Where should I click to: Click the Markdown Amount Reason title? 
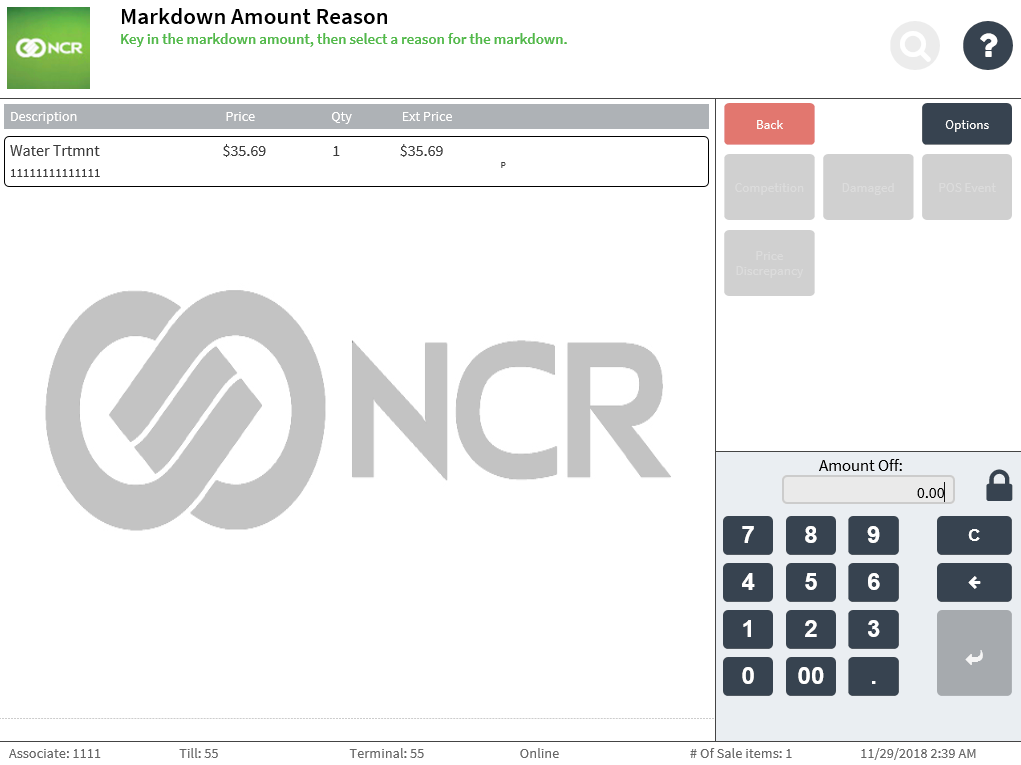pyautogui.click(x=254, y=16)
